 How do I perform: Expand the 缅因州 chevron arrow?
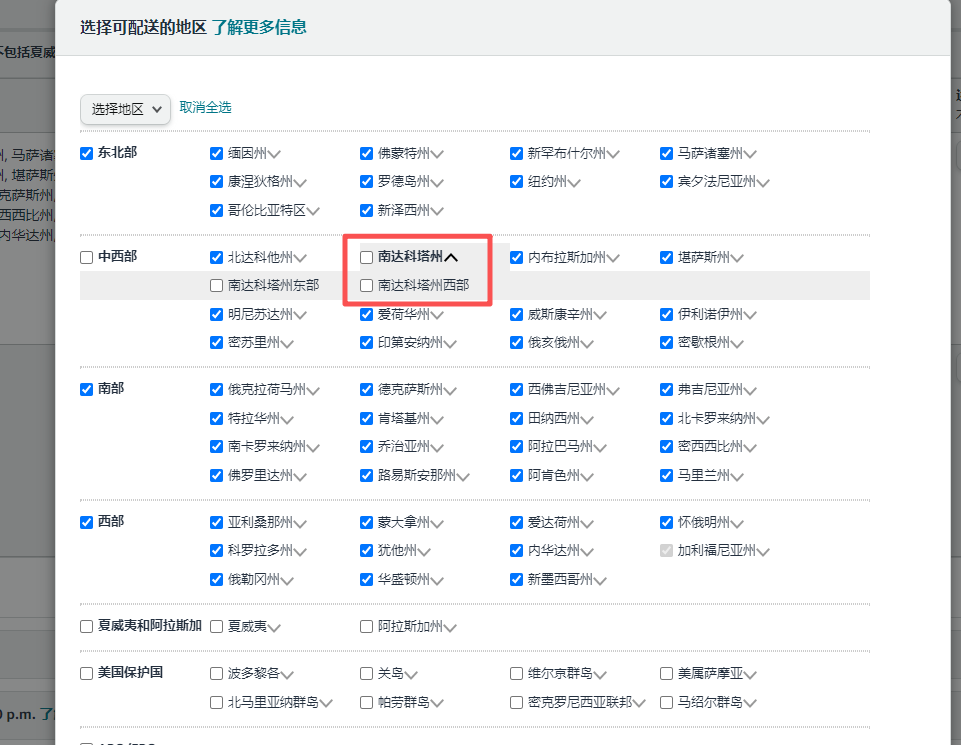[x=274, y=155]
